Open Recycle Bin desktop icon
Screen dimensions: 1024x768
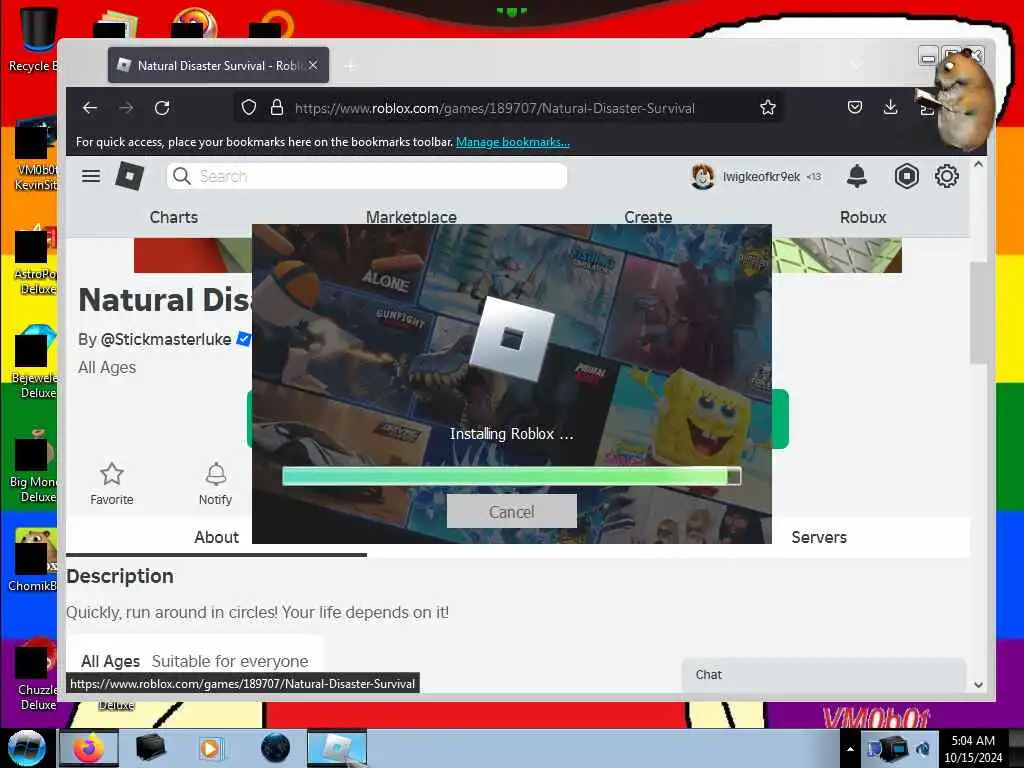click(36, 39)
